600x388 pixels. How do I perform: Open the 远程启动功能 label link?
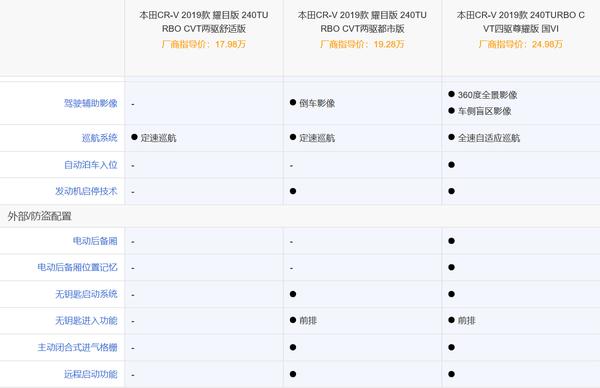click(x=91, y=374)
